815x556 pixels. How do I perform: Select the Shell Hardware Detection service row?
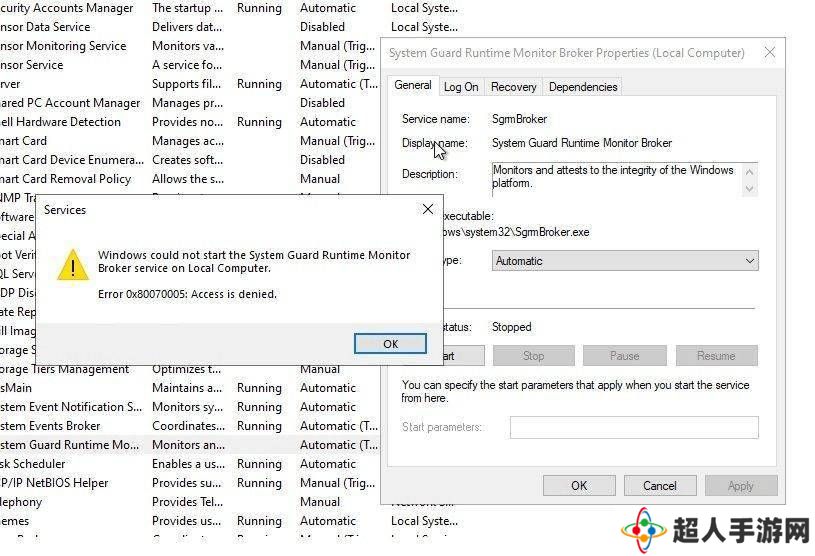tap(190, 122)
